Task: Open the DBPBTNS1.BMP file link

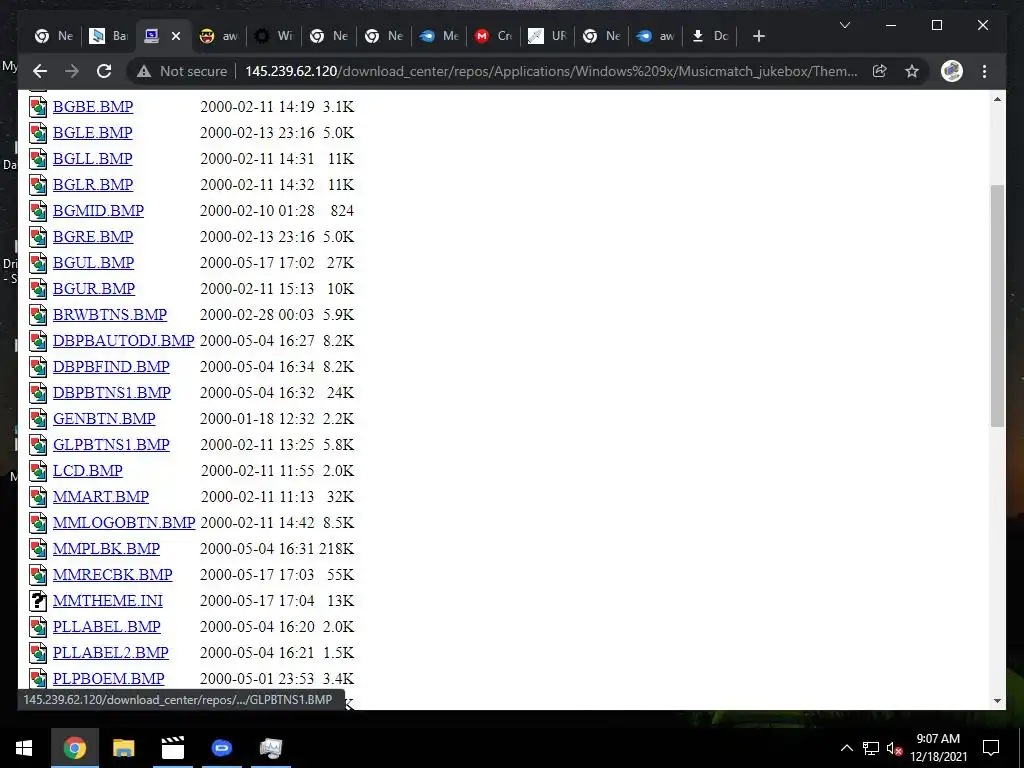Action: click(112, 392)
